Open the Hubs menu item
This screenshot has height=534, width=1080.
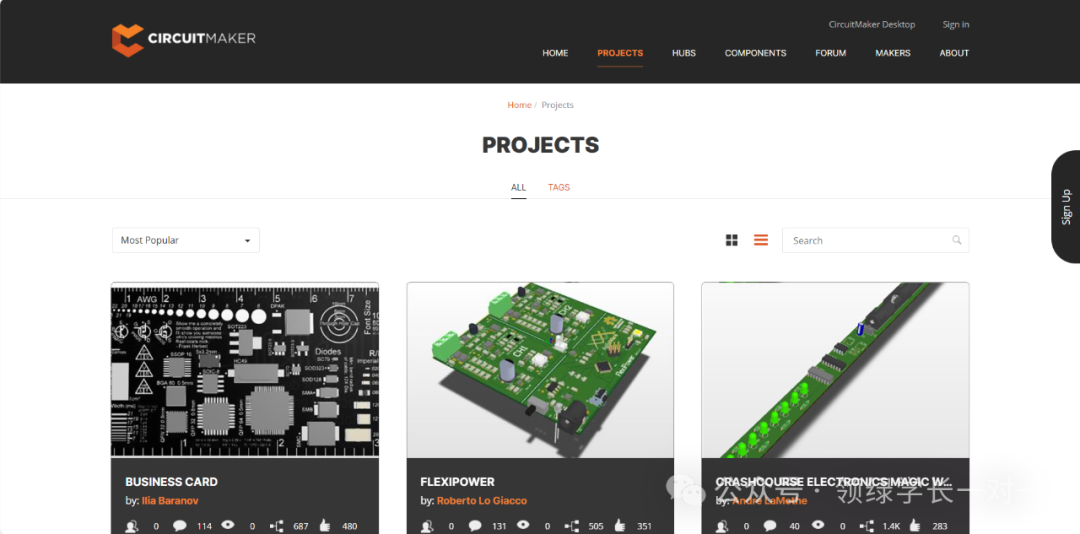pyautogui.click(x=684, y=53)
